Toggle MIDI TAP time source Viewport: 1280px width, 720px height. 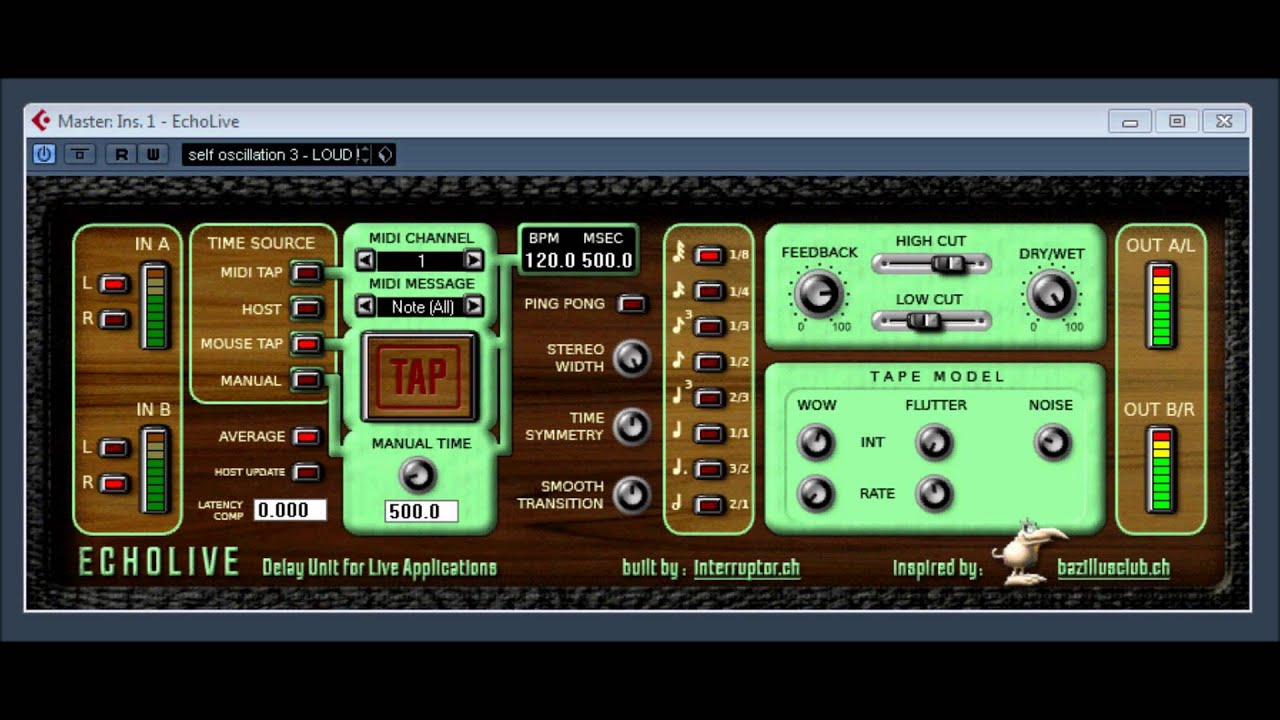306,272
